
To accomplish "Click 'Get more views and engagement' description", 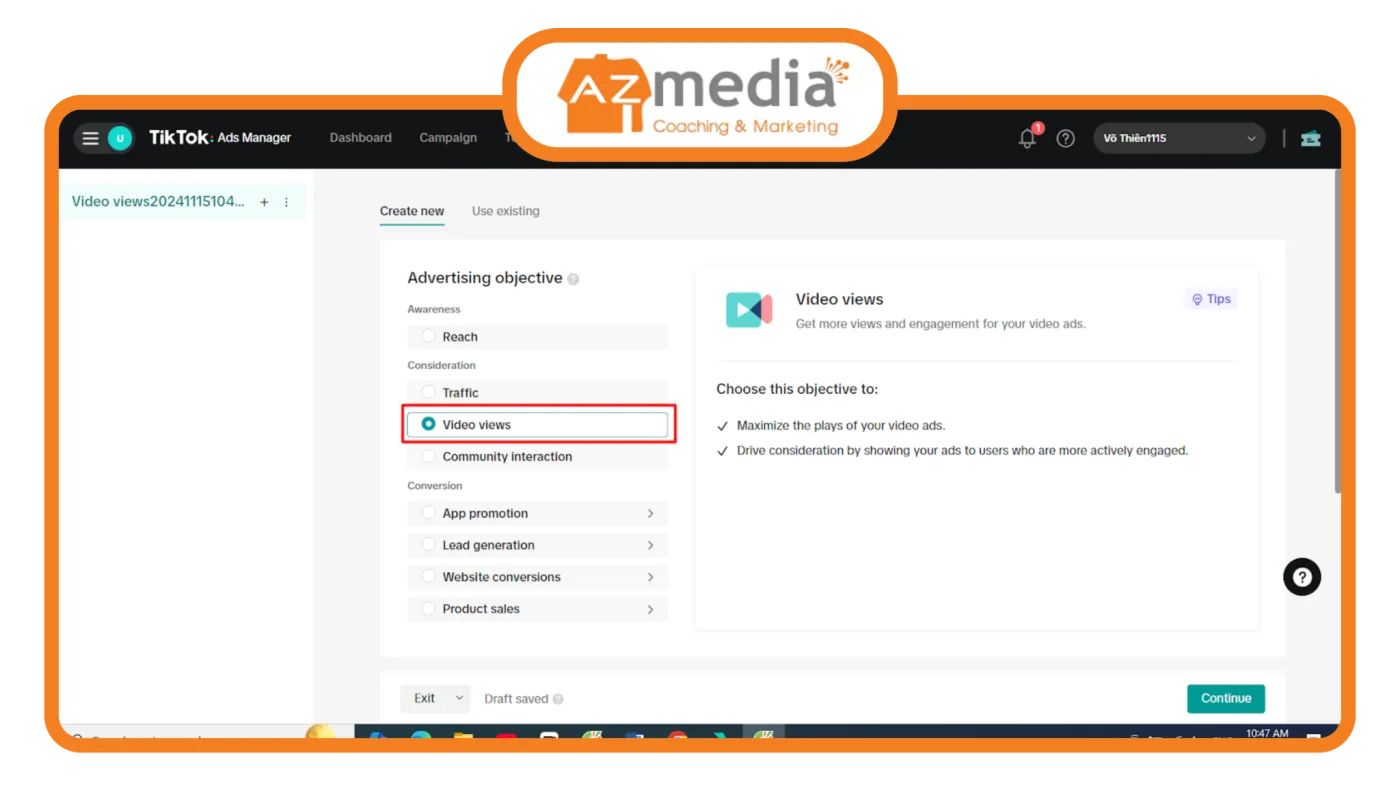I will pos(941,324).
